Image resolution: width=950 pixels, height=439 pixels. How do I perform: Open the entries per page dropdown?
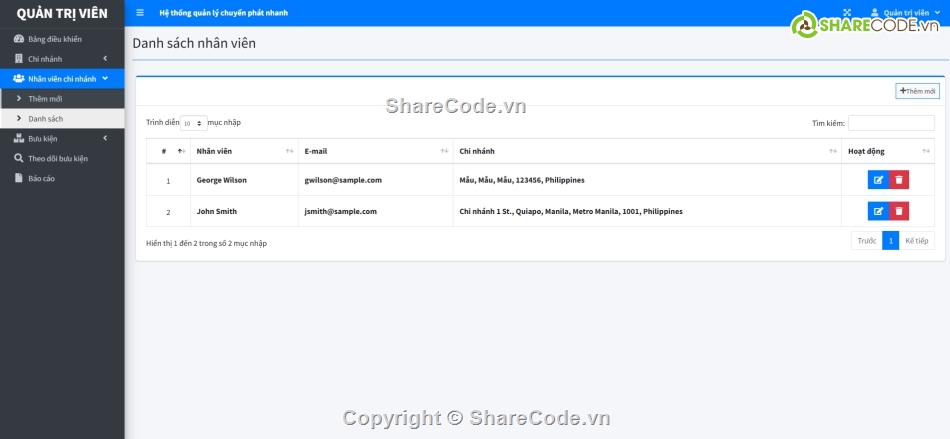click(193, 123)
